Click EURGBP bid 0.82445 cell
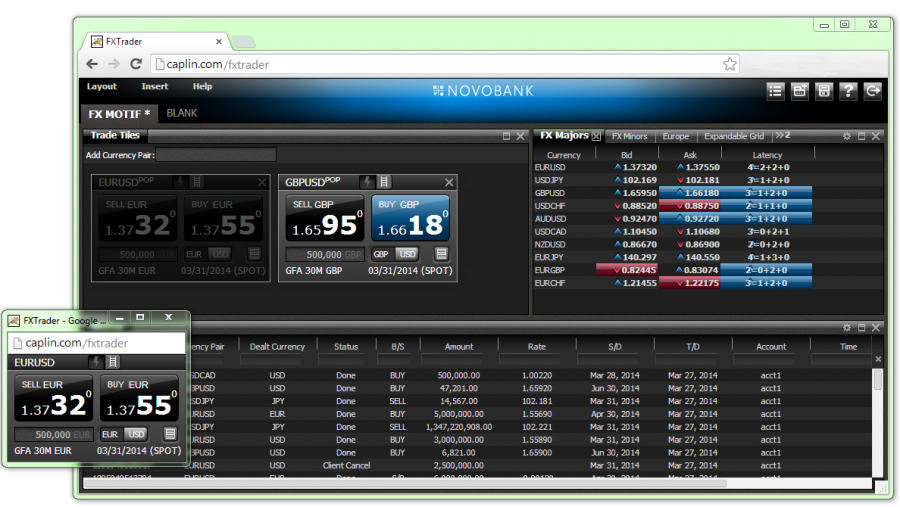The width and height of the screenshot is (900, 507). (627, 270)
